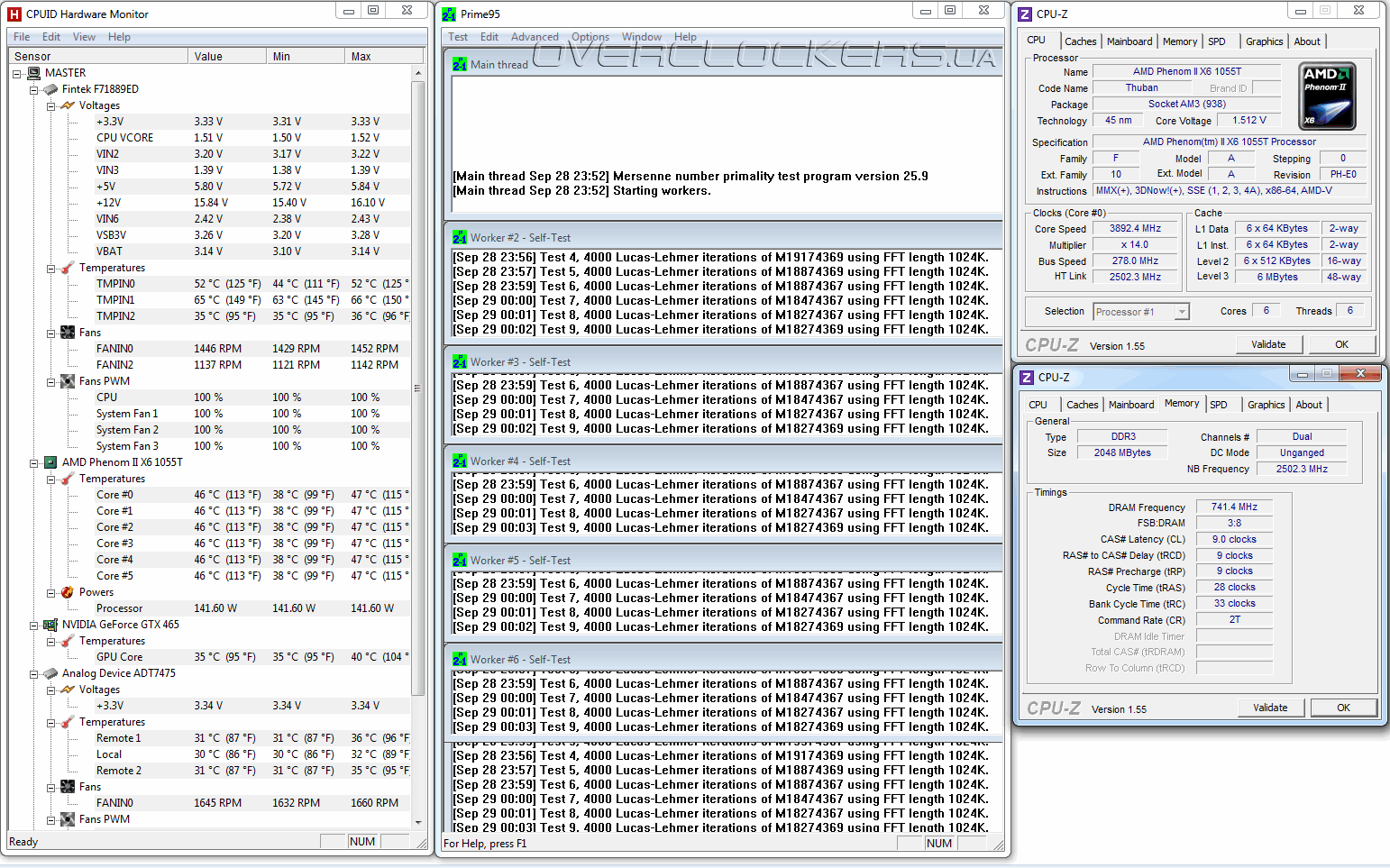Collapse the NVIDIA GeForce GTX 465 node
The height and width of the screenshot is (868, 1390).
[34, 625]
